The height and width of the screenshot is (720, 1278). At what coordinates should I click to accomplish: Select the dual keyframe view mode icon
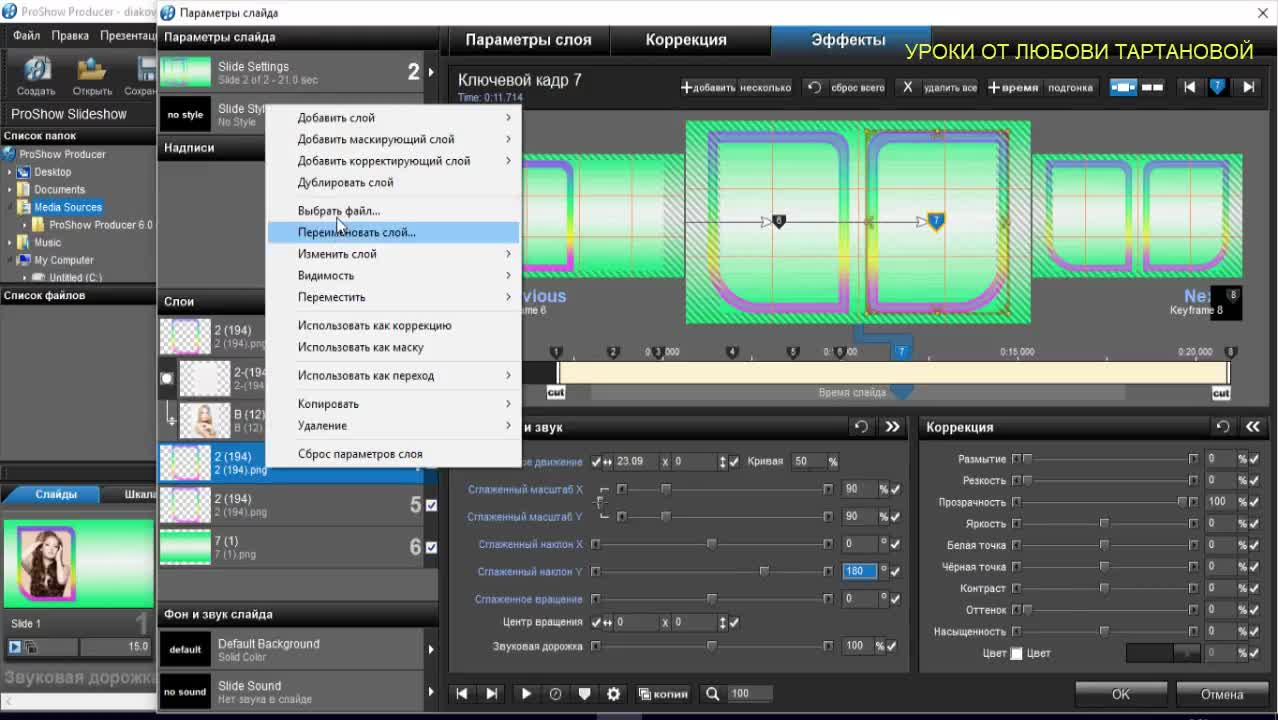pyautogui.click(x=1153, y=88)
